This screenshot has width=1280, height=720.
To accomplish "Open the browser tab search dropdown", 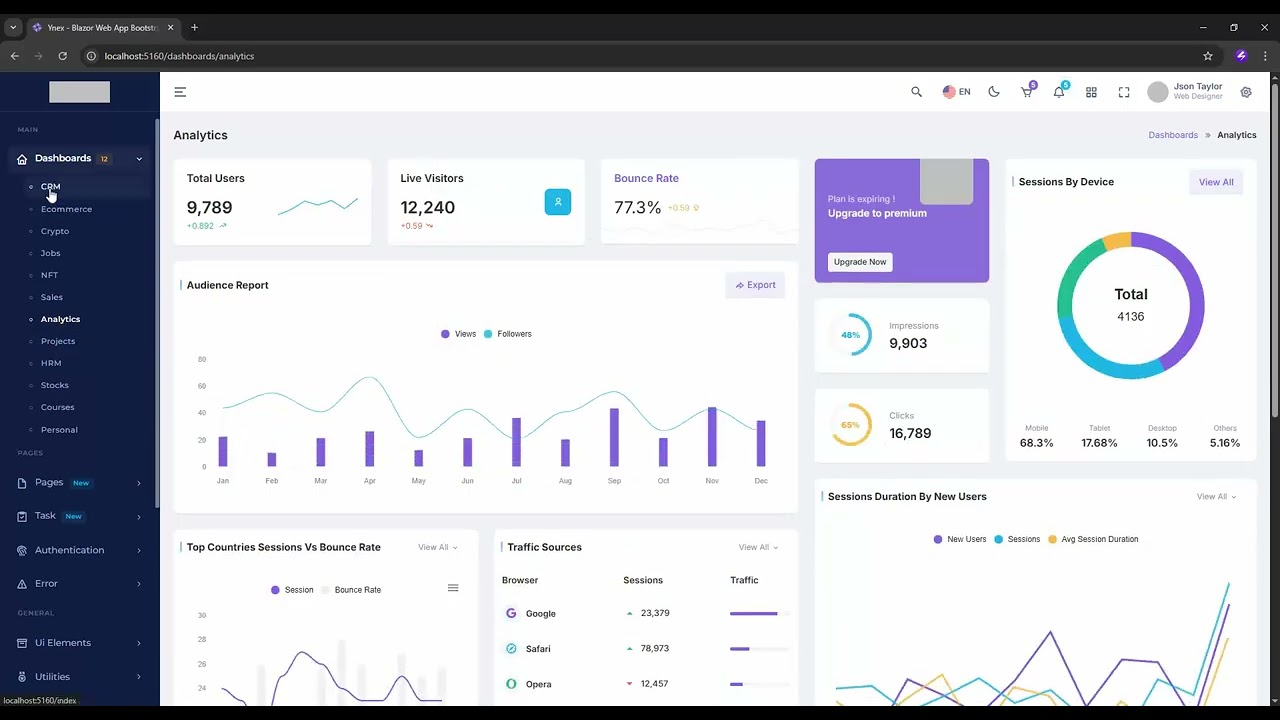I will (13, 27).
